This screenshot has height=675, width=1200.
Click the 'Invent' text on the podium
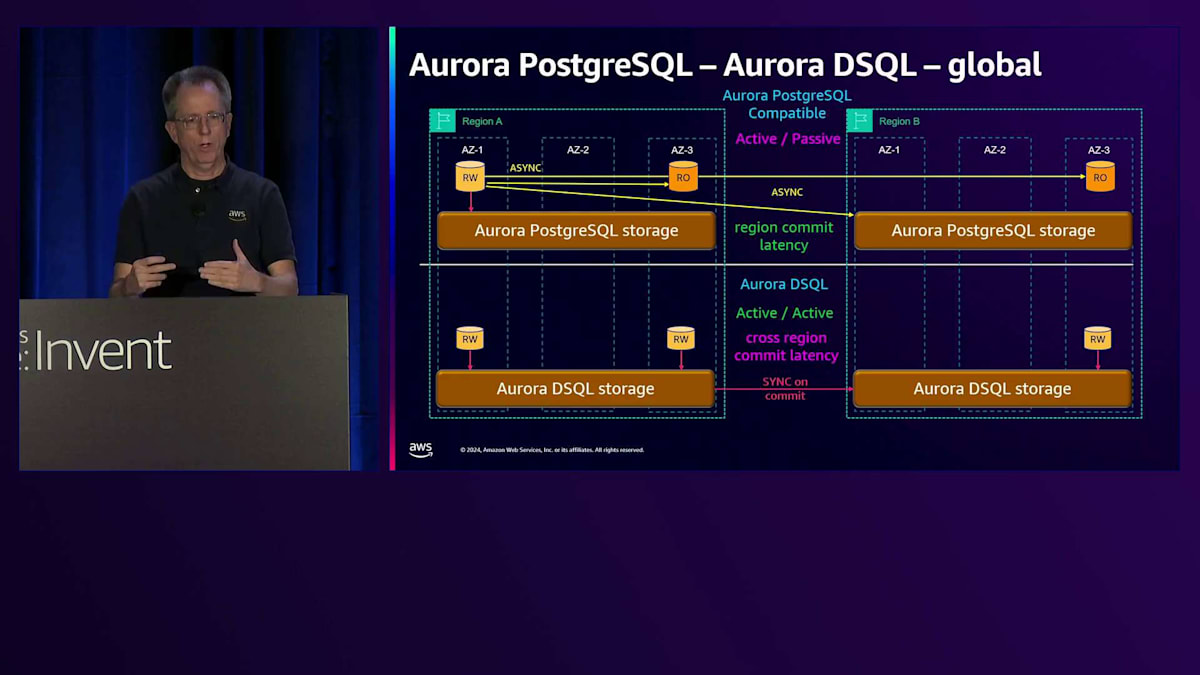pyautogui.click(x=103, y=352)
